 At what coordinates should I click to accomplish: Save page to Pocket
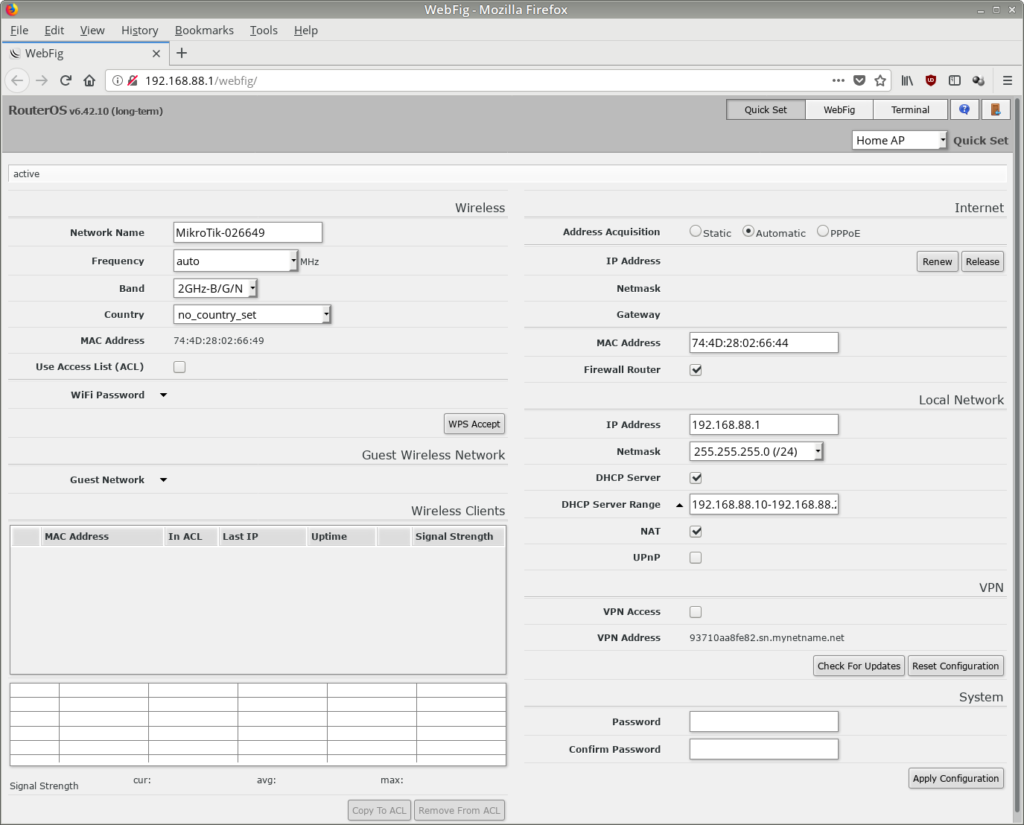click(859, 80)
